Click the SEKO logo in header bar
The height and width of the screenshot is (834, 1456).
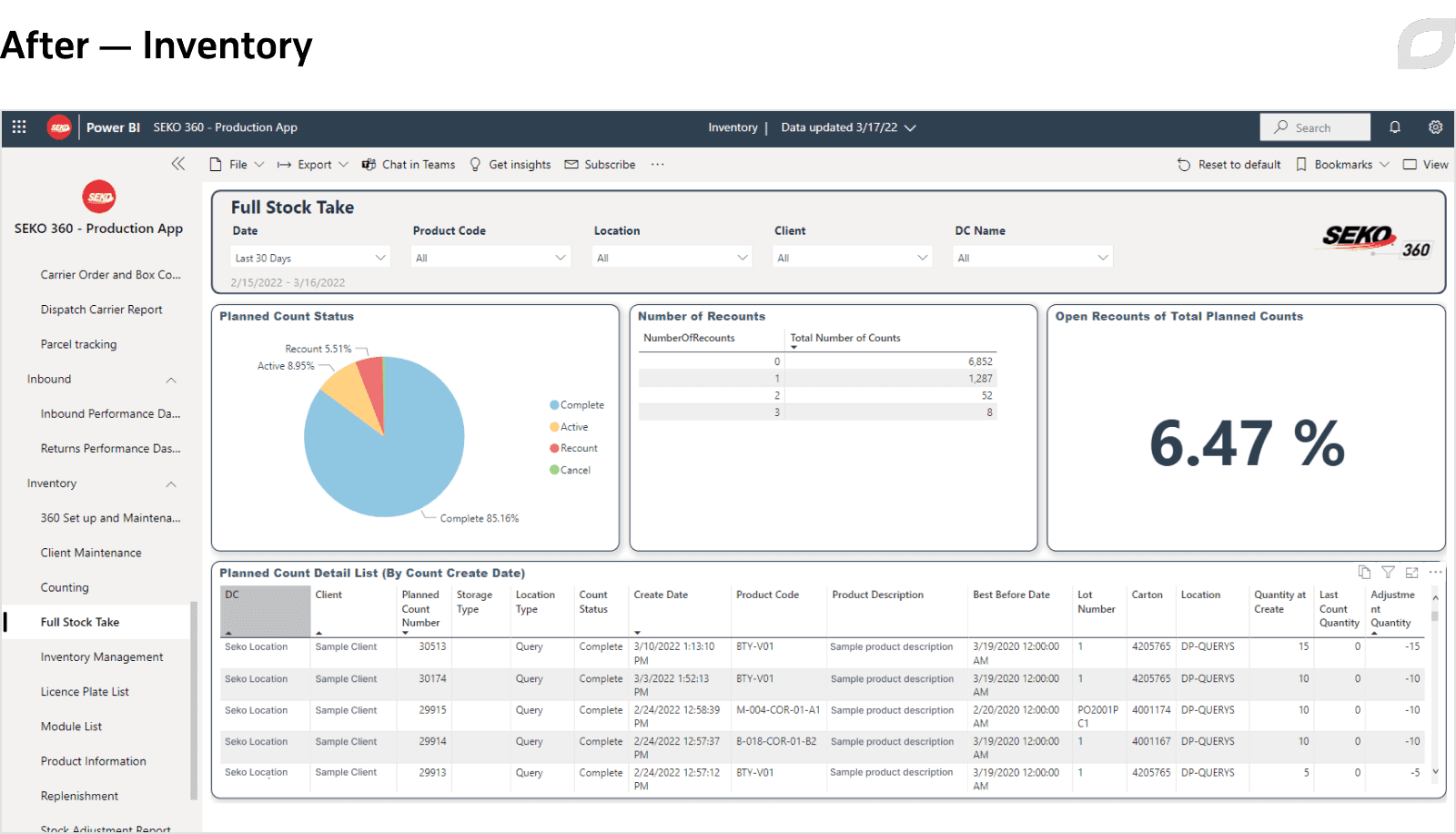(60, 127)
